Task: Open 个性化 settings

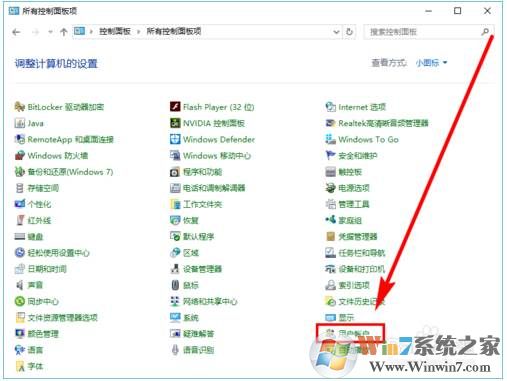Action: click(33, 204)
